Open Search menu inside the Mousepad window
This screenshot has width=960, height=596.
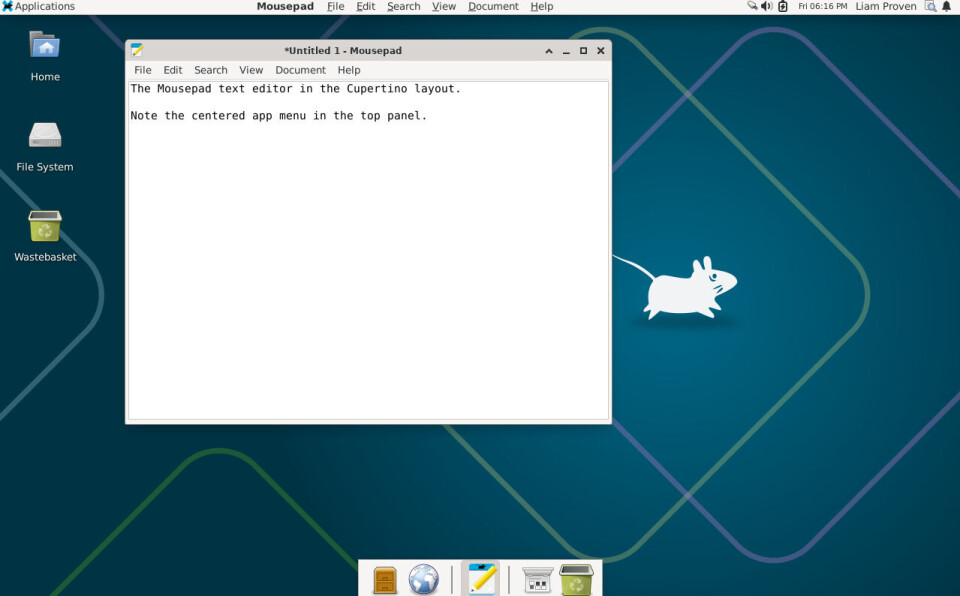coord(211,70)
